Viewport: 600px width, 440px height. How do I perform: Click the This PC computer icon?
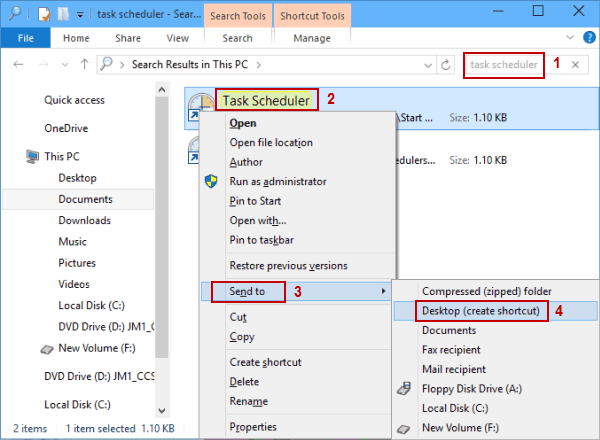coord(33,156)
